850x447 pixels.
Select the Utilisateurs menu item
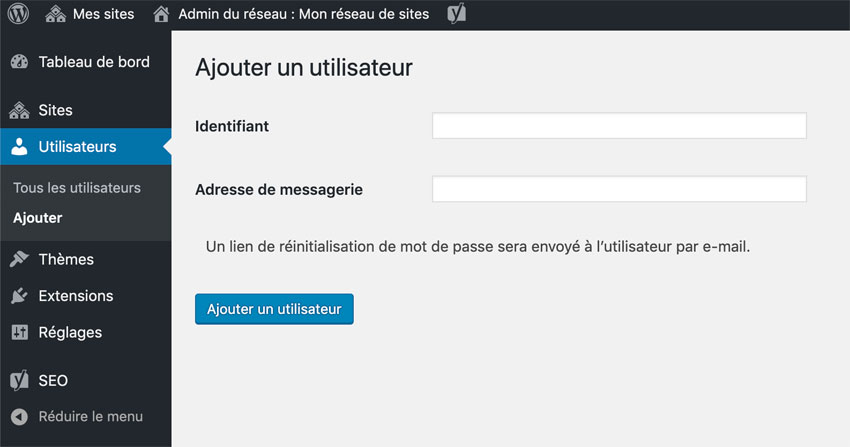pos(86,146)
